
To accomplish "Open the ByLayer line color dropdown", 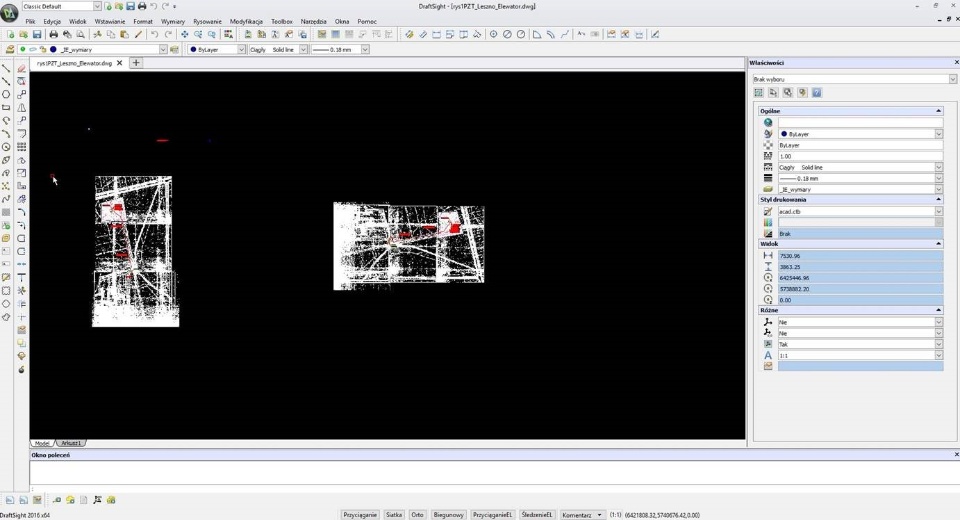I will 241,50.
